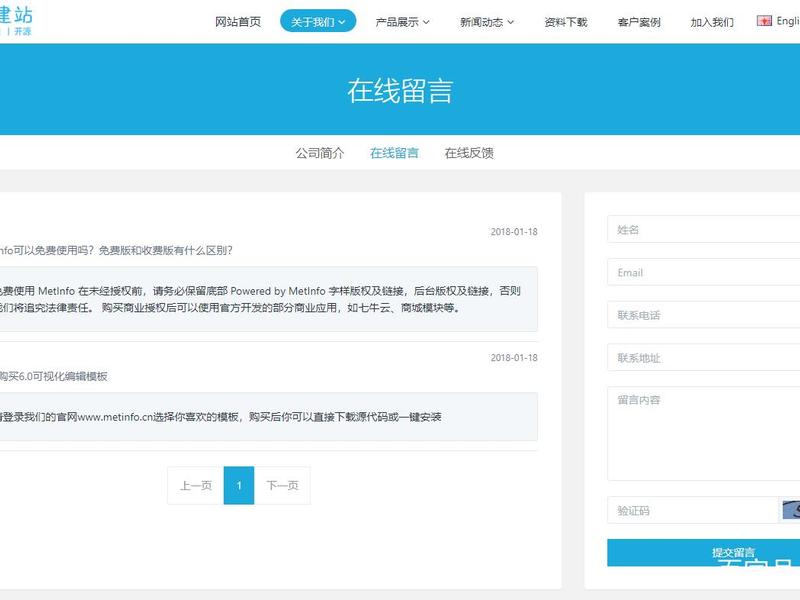Expand the 产品展示 dropdown menu
This screenshot has width=800, height=600.
tap(402, 22)
